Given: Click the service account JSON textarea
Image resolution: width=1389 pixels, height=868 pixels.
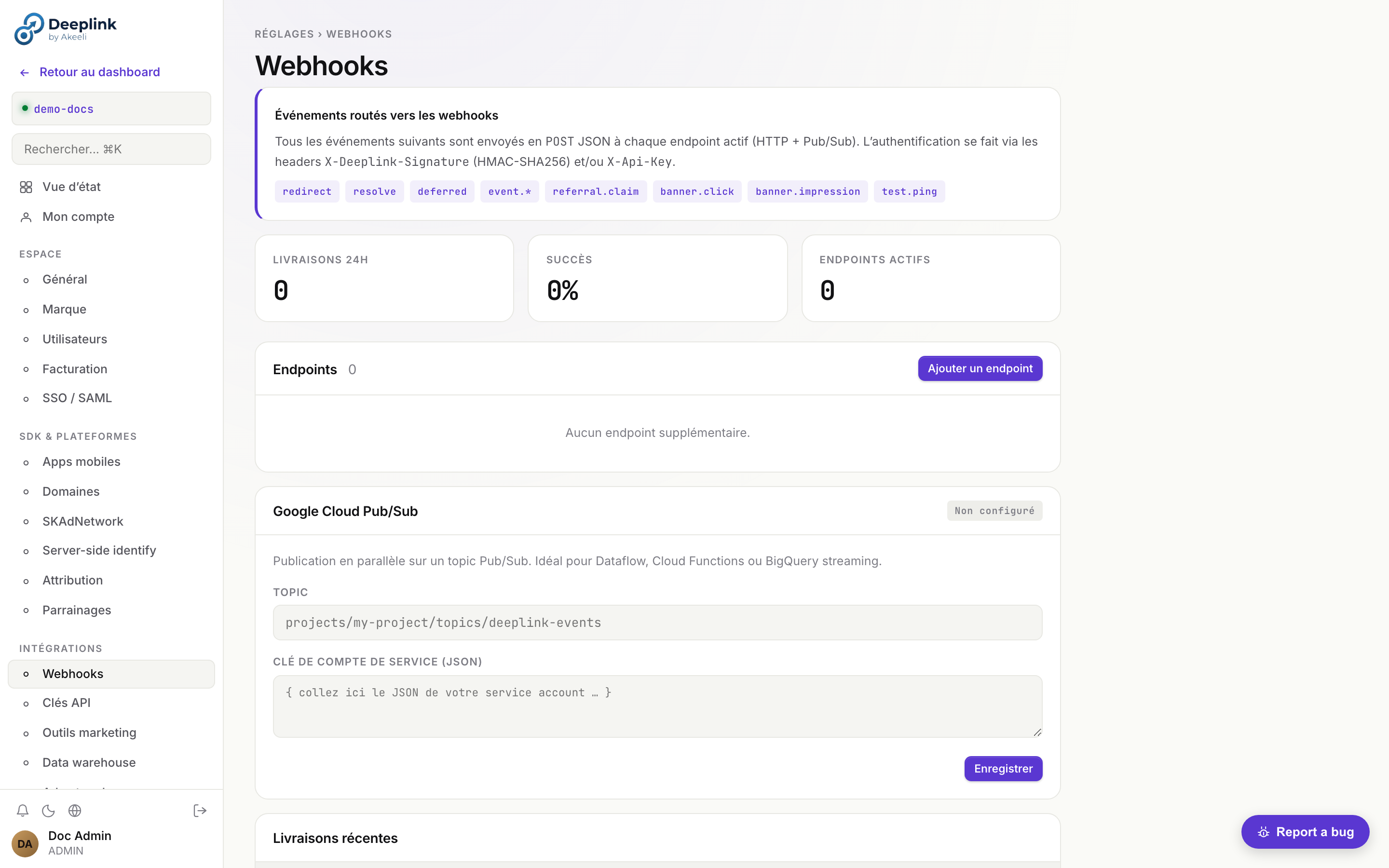Looking at the screenshot, I should (x=657, y=706).
